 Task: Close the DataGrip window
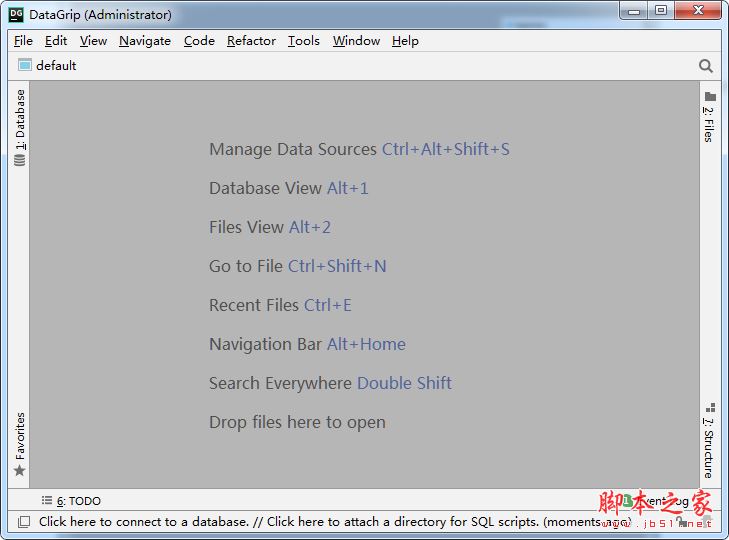(698, 11)
